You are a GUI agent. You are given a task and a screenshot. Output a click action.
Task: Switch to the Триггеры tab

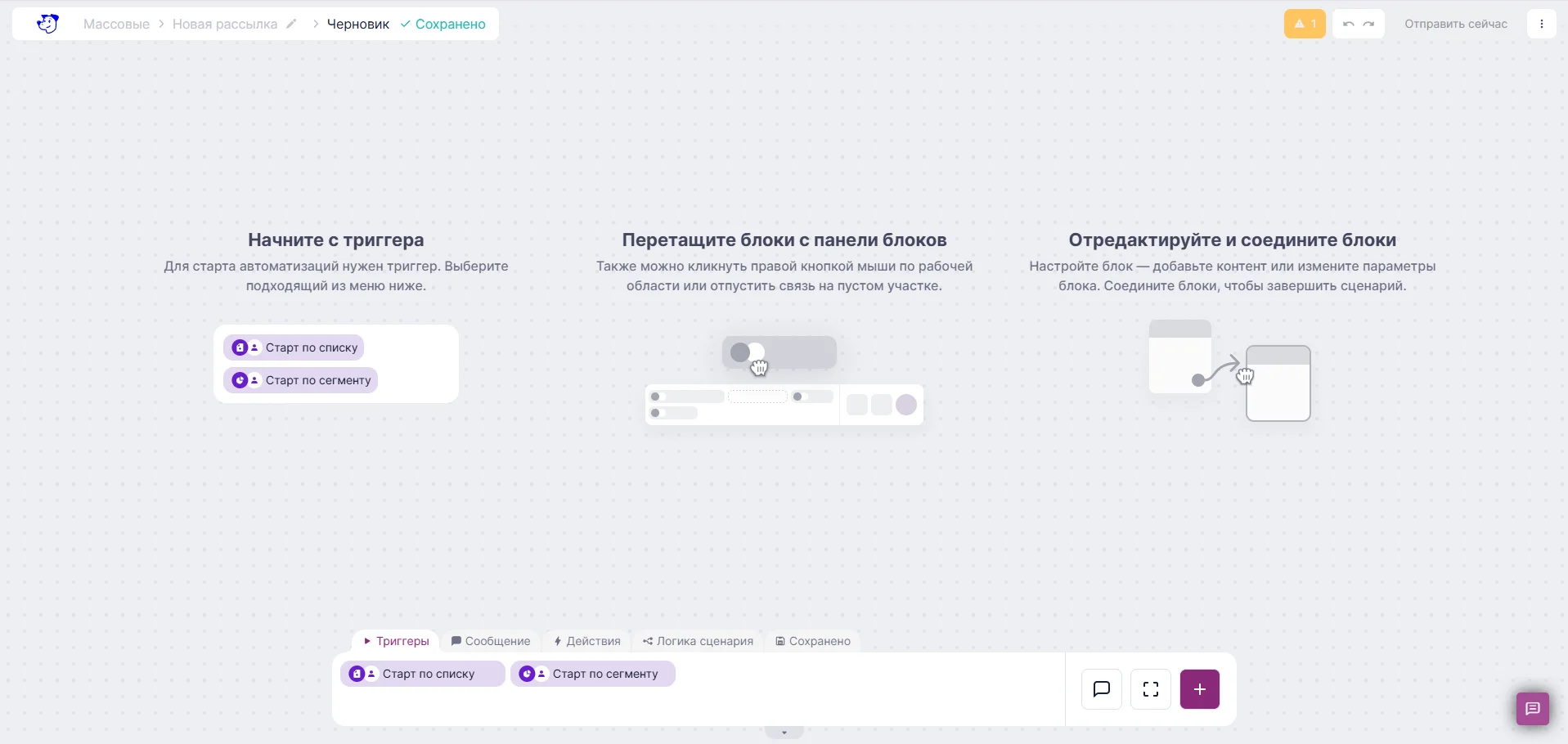(x=397, y=641)
